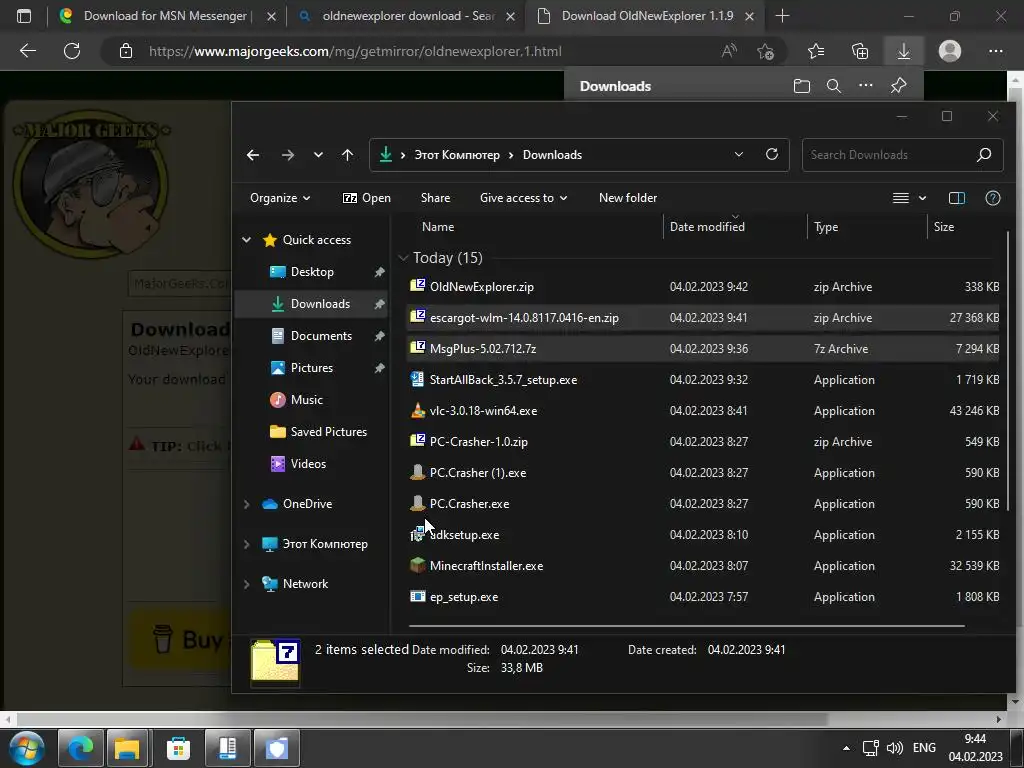Select Documents in the navigation pane
Image resolution: width=1024 pixels, height=768 pixels.
[321, 336]
